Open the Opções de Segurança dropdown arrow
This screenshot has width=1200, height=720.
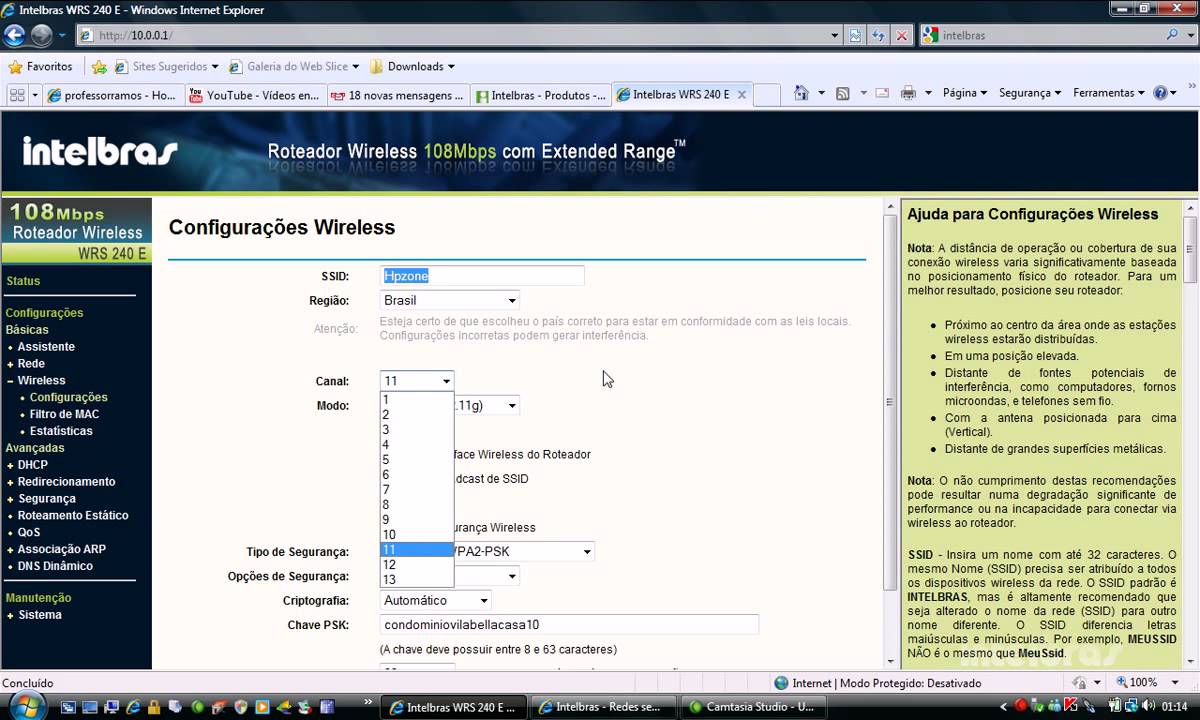[x=511, y=576]
